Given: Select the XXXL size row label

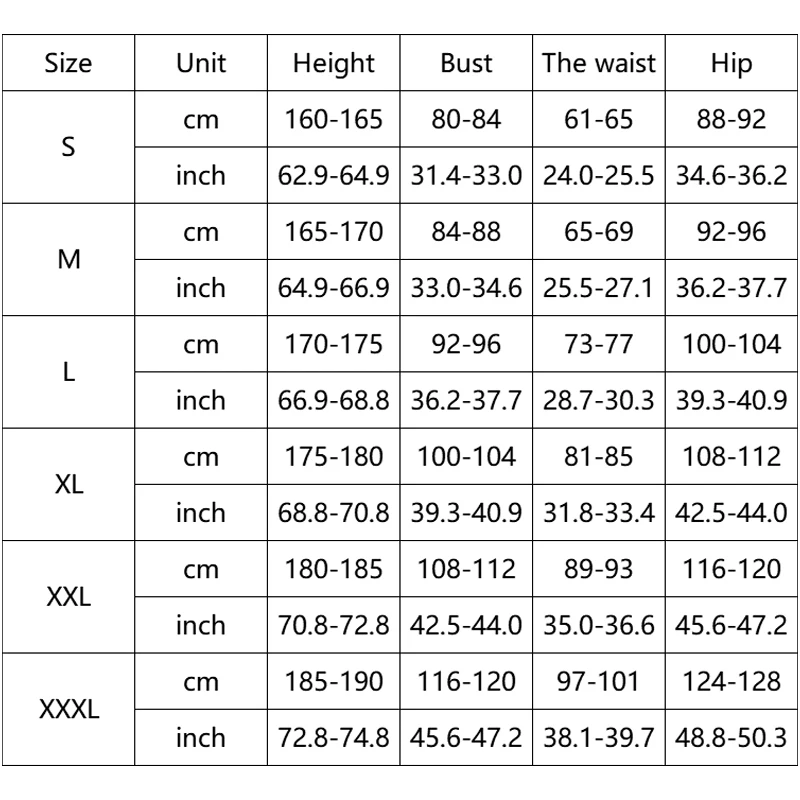Looking at the screenshot, I should click(68, 710).
